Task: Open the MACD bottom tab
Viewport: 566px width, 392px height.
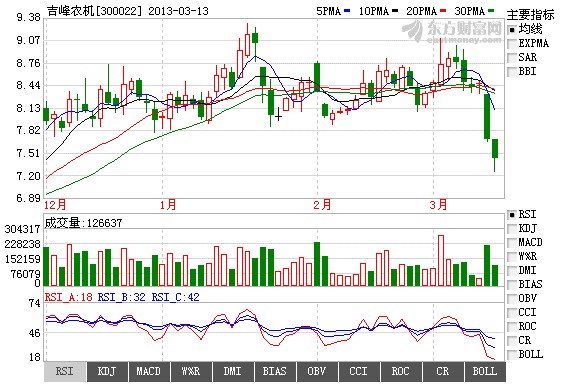Action: pyautogui.click(x=149, y=372)
